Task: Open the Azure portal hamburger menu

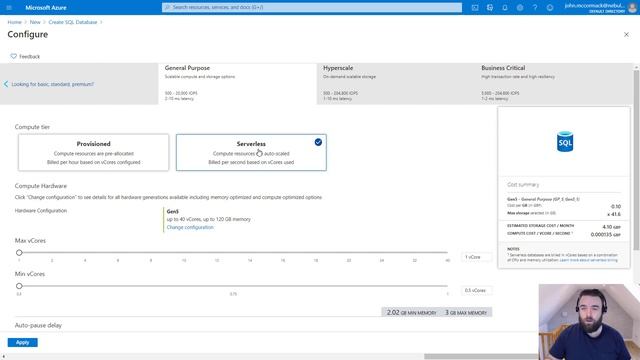Action: pos(9,7)
